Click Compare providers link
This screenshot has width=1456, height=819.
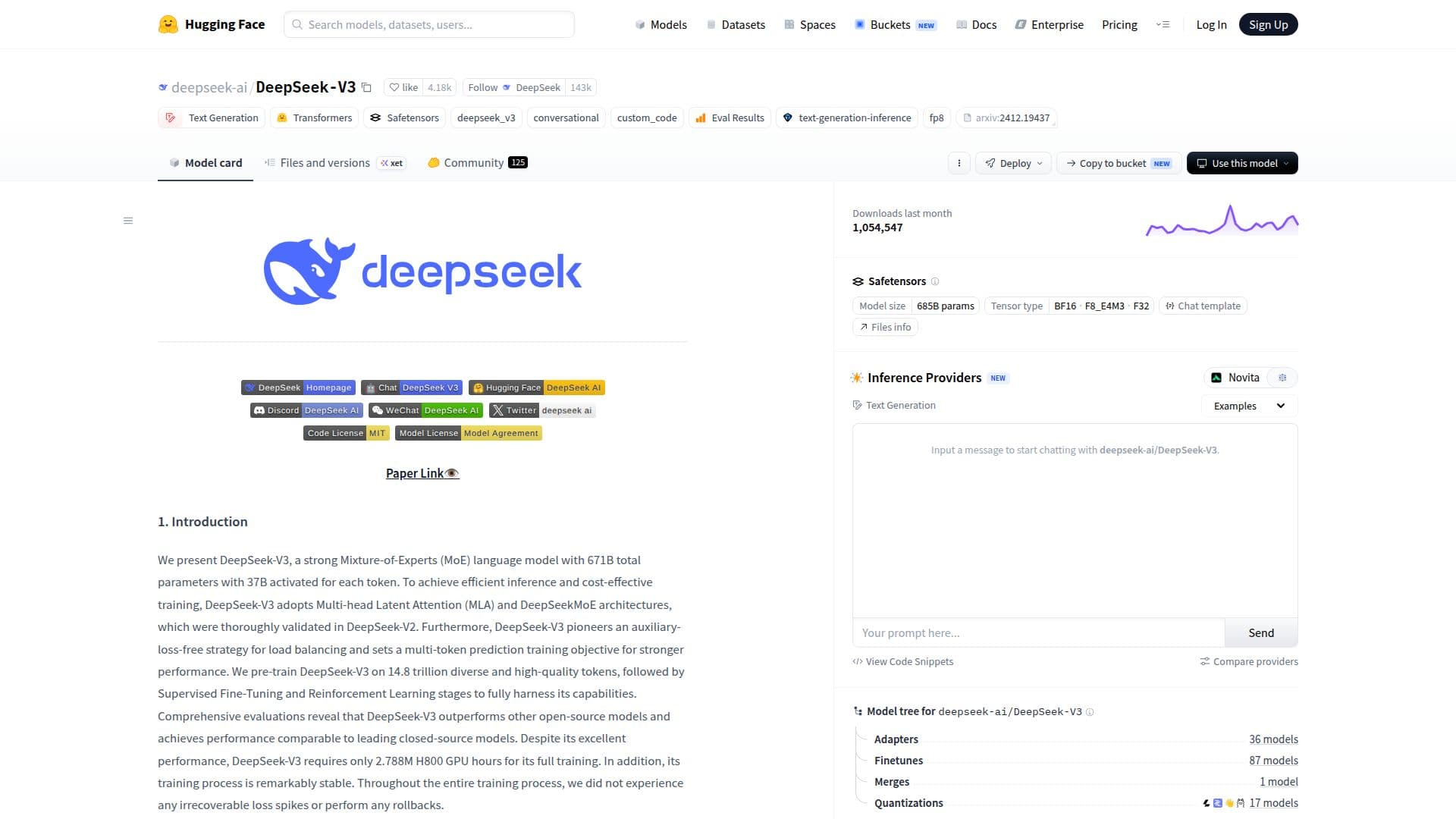click(1249, 662)
